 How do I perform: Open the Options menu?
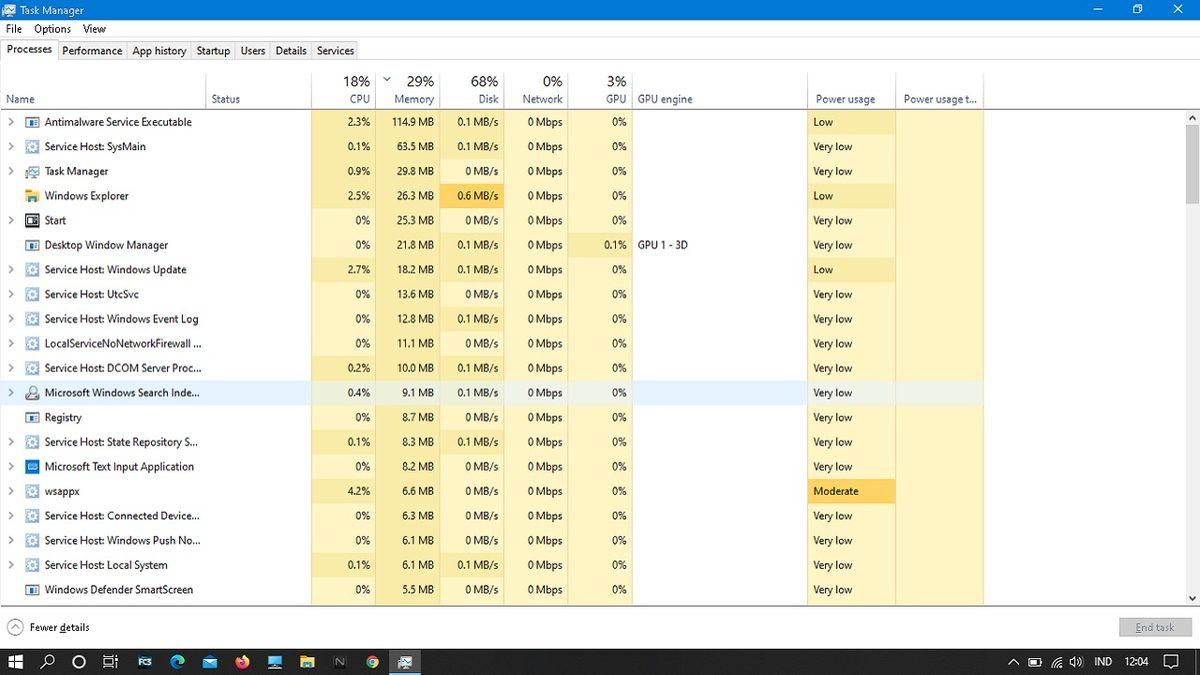(51, 28)
